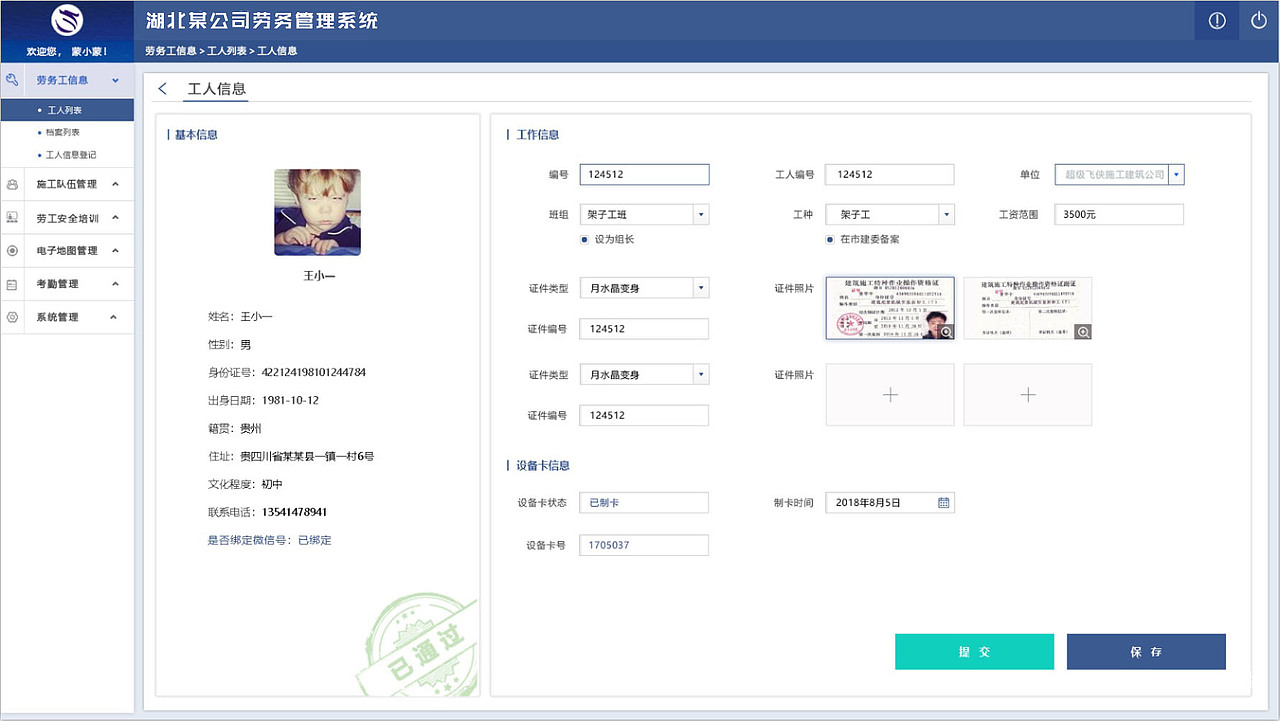The image size is (1280, 721).
Task: Add photo in first empty upload box
Action: tap(890, 395)
